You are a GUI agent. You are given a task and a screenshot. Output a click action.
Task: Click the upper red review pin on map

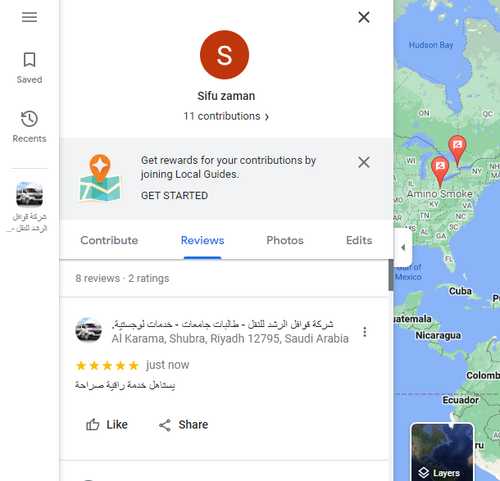(457, 146)
